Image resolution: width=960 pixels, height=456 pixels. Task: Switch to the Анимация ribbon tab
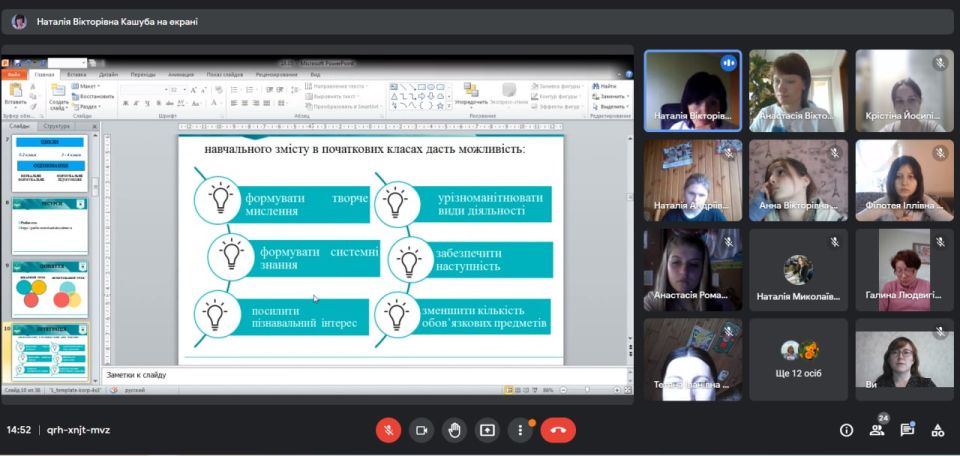point(181,75)
